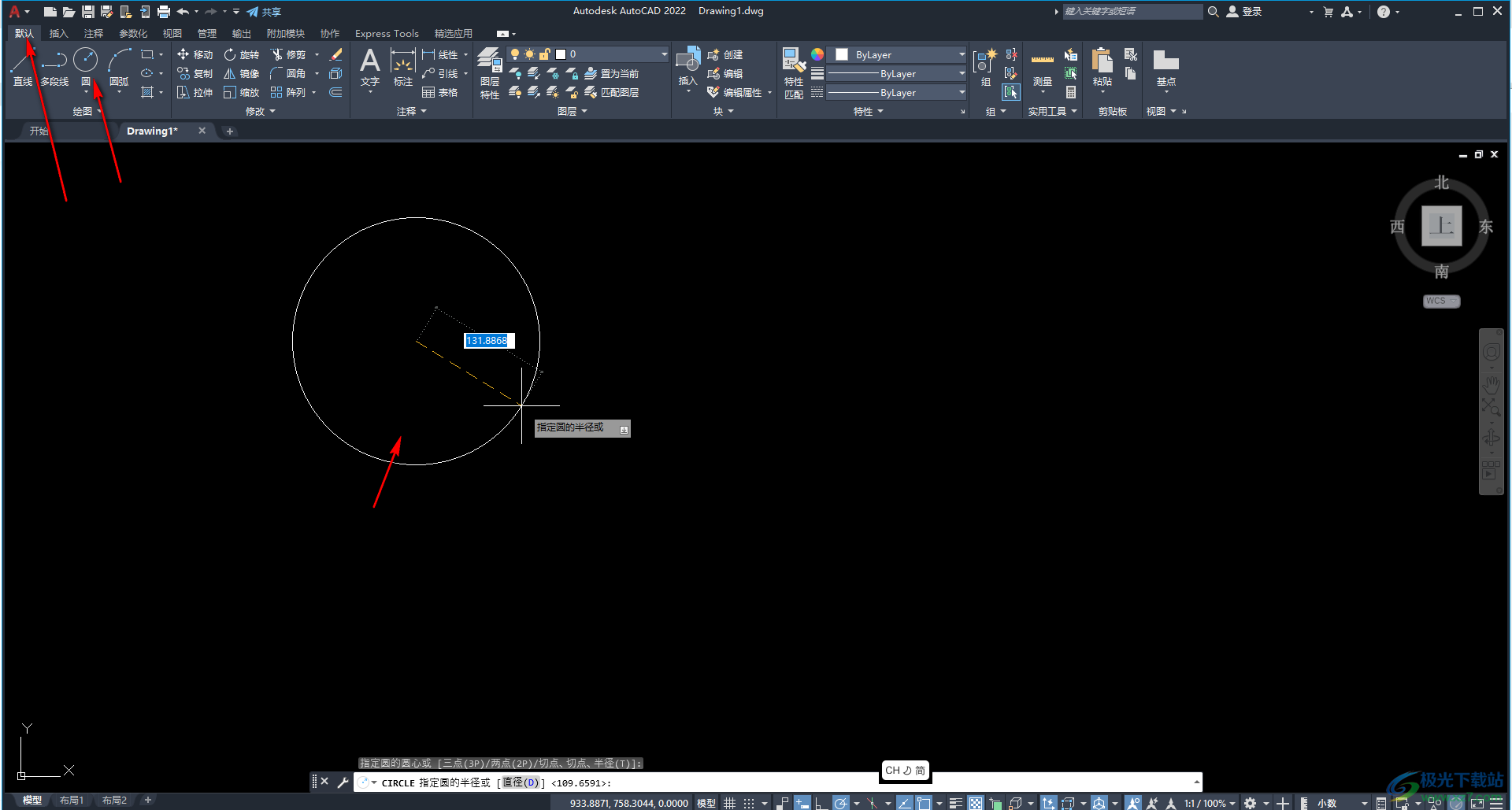Select the Polyline (多段线) tool
1512x810 pixels.
tap(54, 67)
